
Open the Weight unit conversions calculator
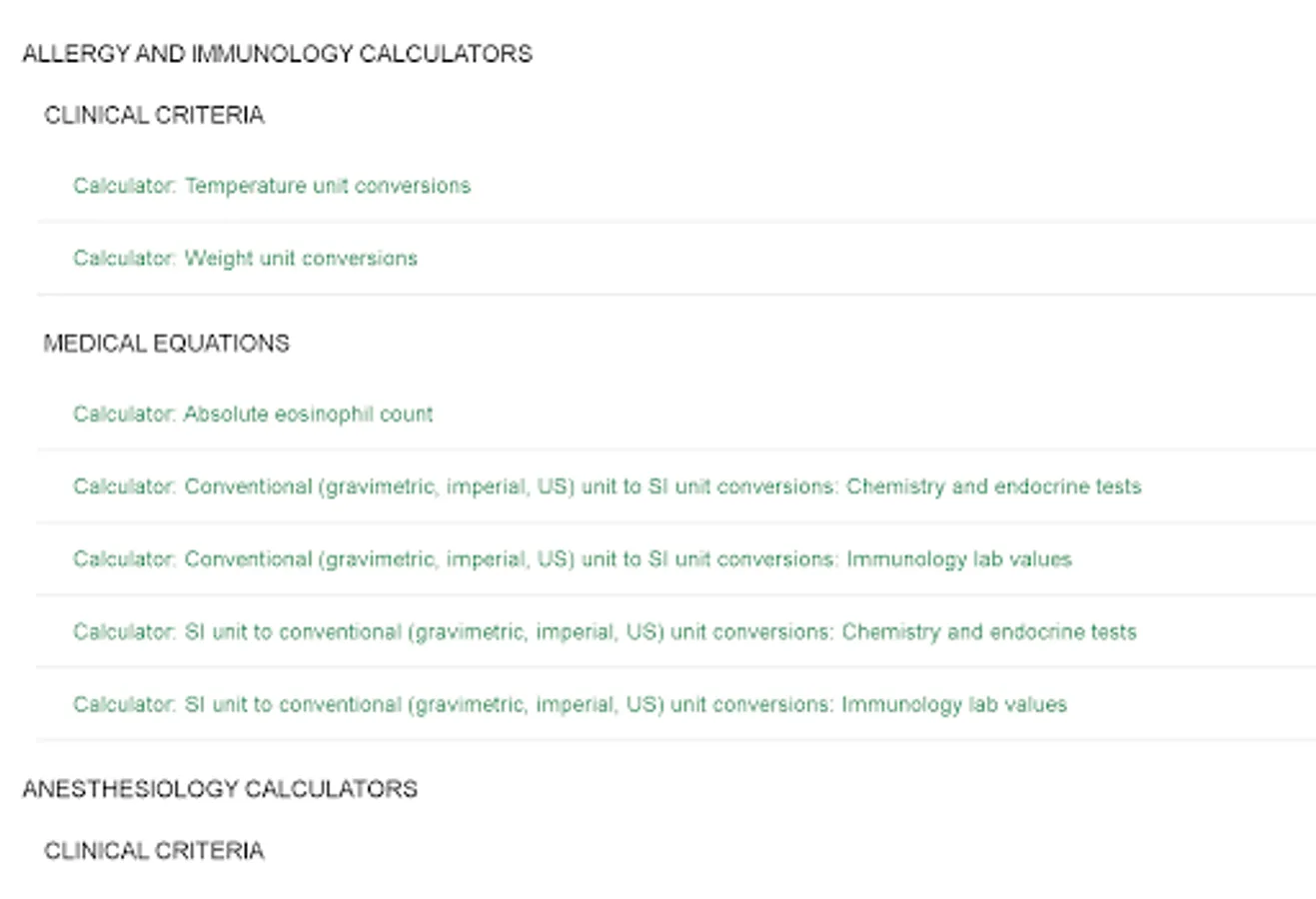(x=245, y=259)
